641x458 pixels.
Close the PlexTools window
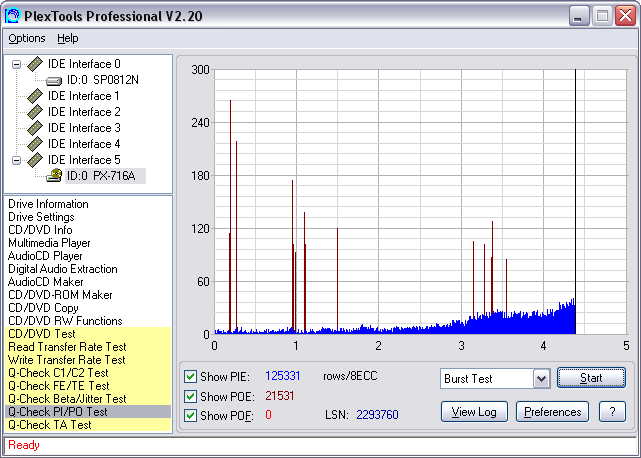625,16
